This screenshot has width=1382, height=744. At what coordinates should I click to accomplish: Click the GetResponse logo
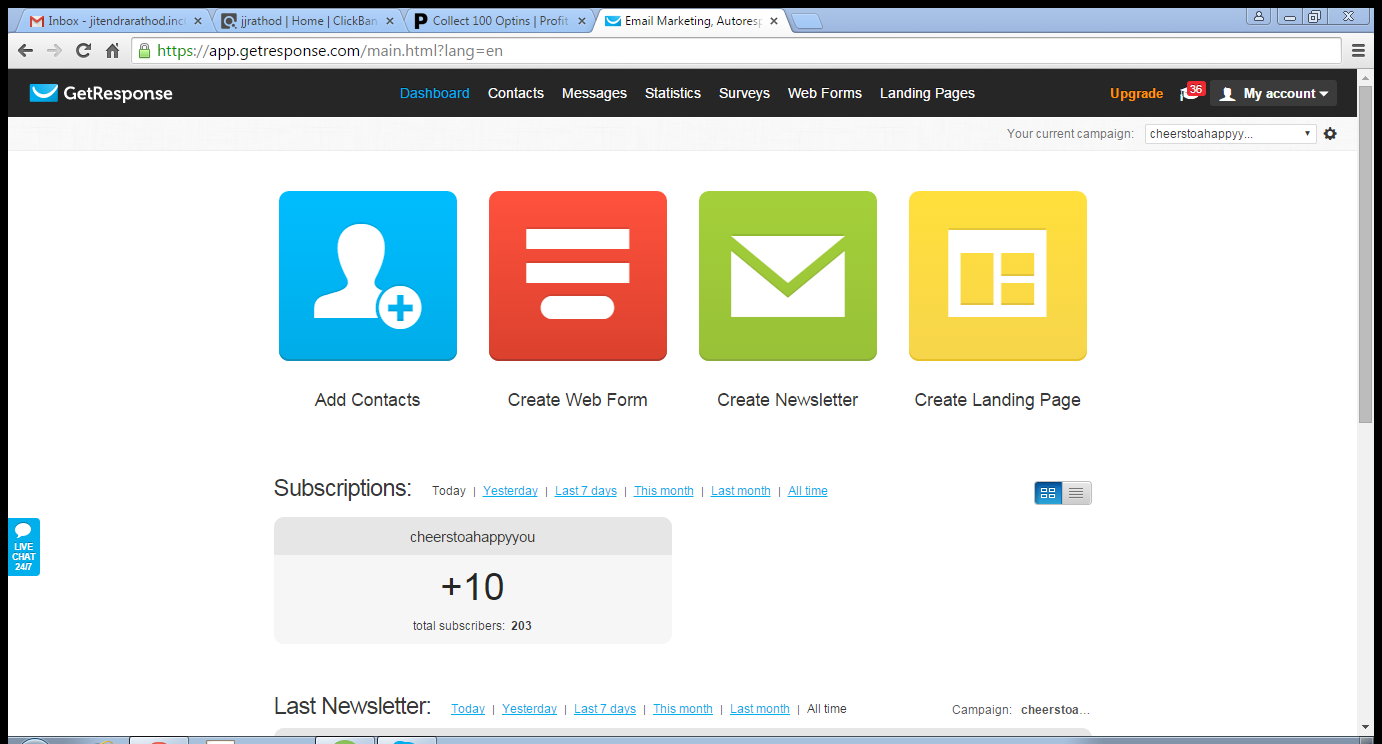pyautogui.click(x=101, y=93)
